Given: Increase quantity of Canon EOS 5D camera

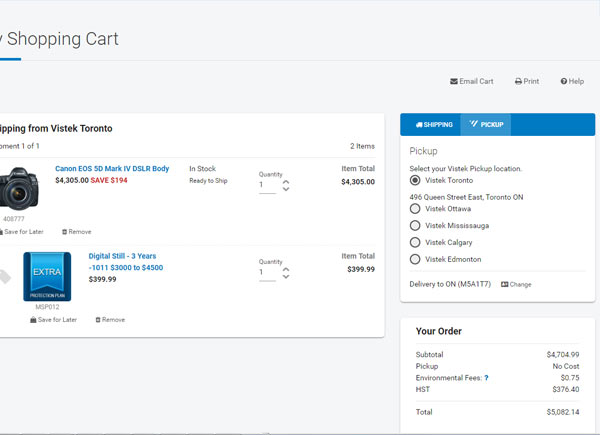Looking at the screenshot, I should (286, 182).
